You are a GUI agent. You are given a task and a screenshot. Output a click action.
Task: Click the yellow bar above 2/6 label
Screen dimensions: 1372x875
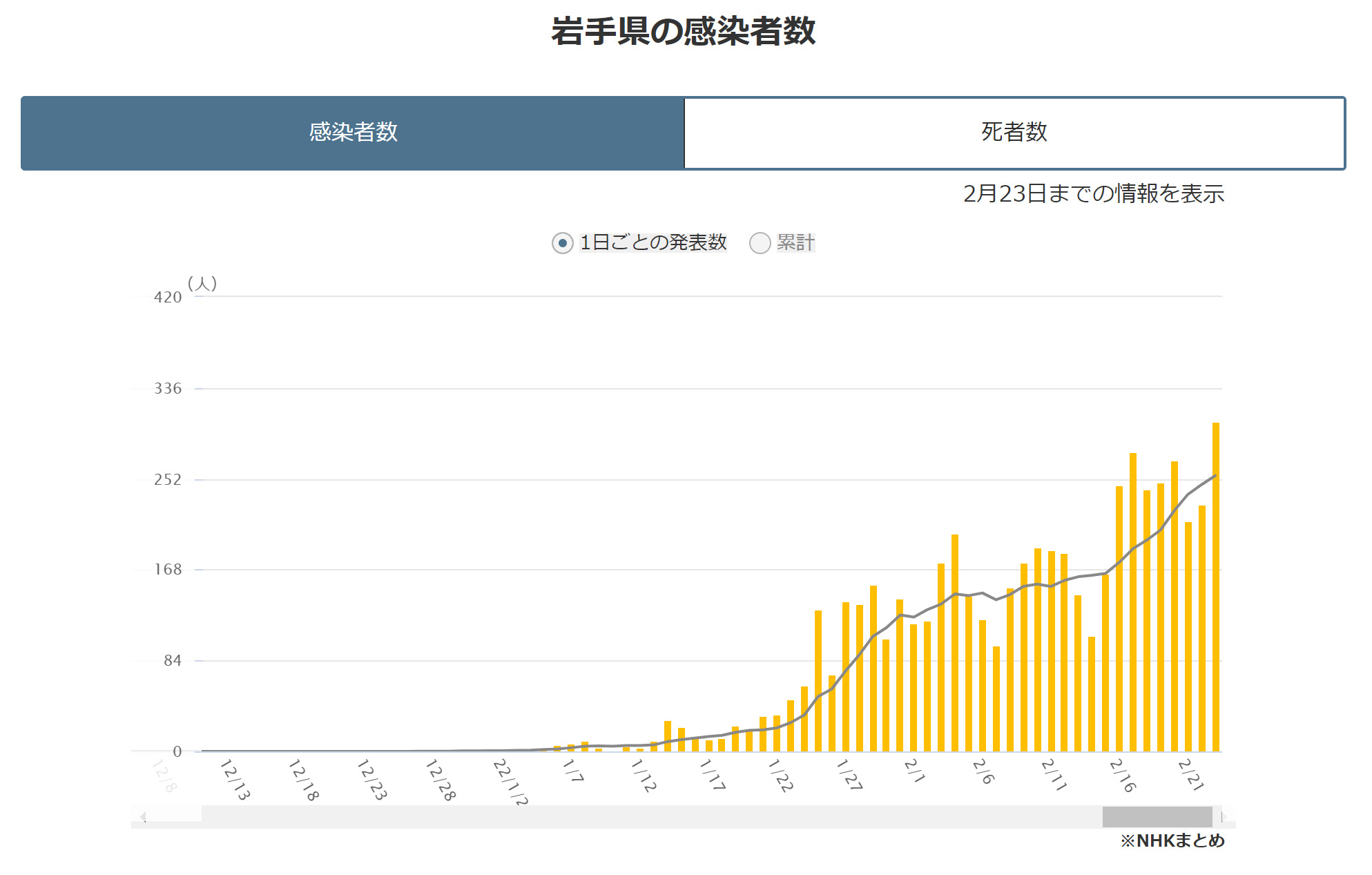tap(983, 685)
